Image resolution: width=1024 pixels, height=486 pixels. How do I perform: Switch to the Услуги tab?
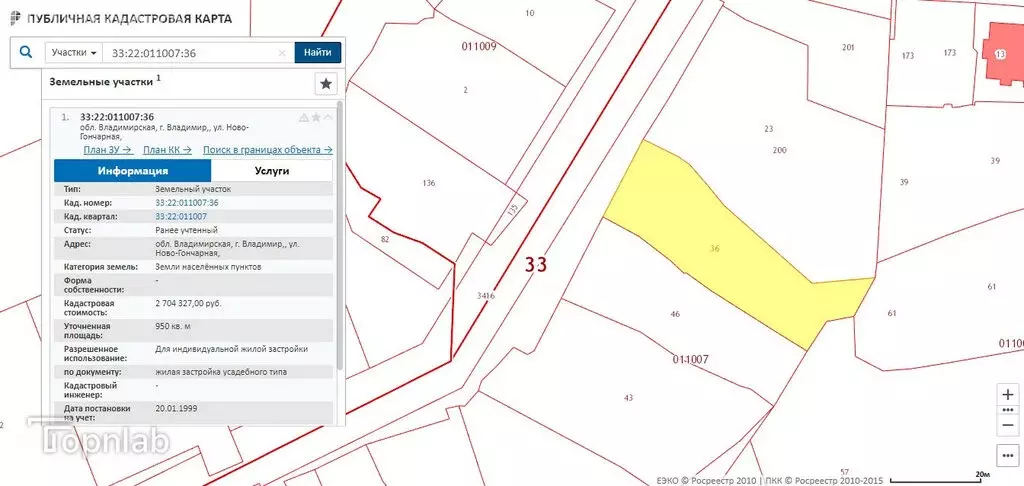coord(272,171)
